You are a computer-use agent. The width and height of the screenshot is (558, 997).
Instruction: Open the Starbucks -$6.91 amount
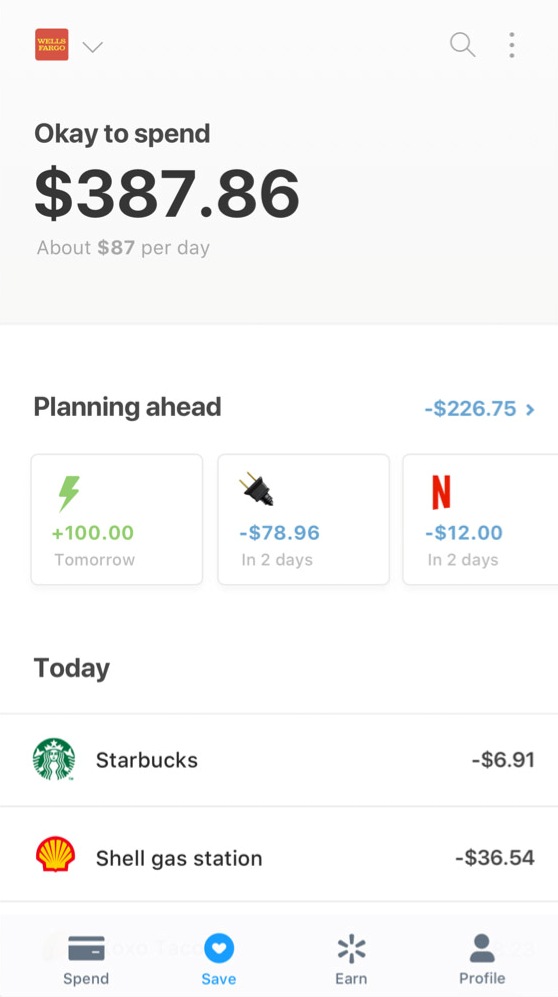[503, 759]
